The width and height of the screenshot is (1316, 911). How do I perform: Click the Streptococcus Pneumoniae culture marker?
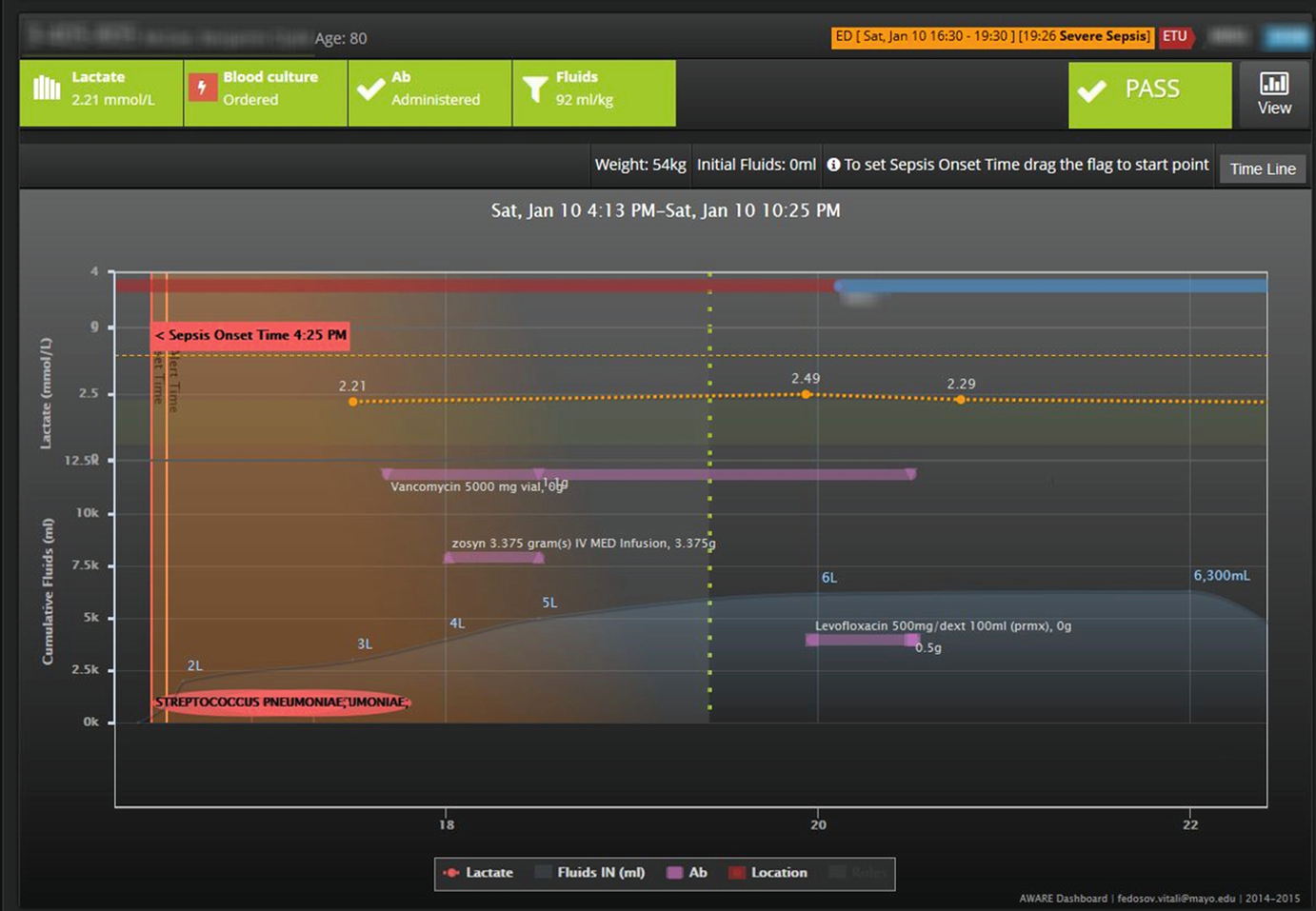pyautogui.click(x=282, y=703)
